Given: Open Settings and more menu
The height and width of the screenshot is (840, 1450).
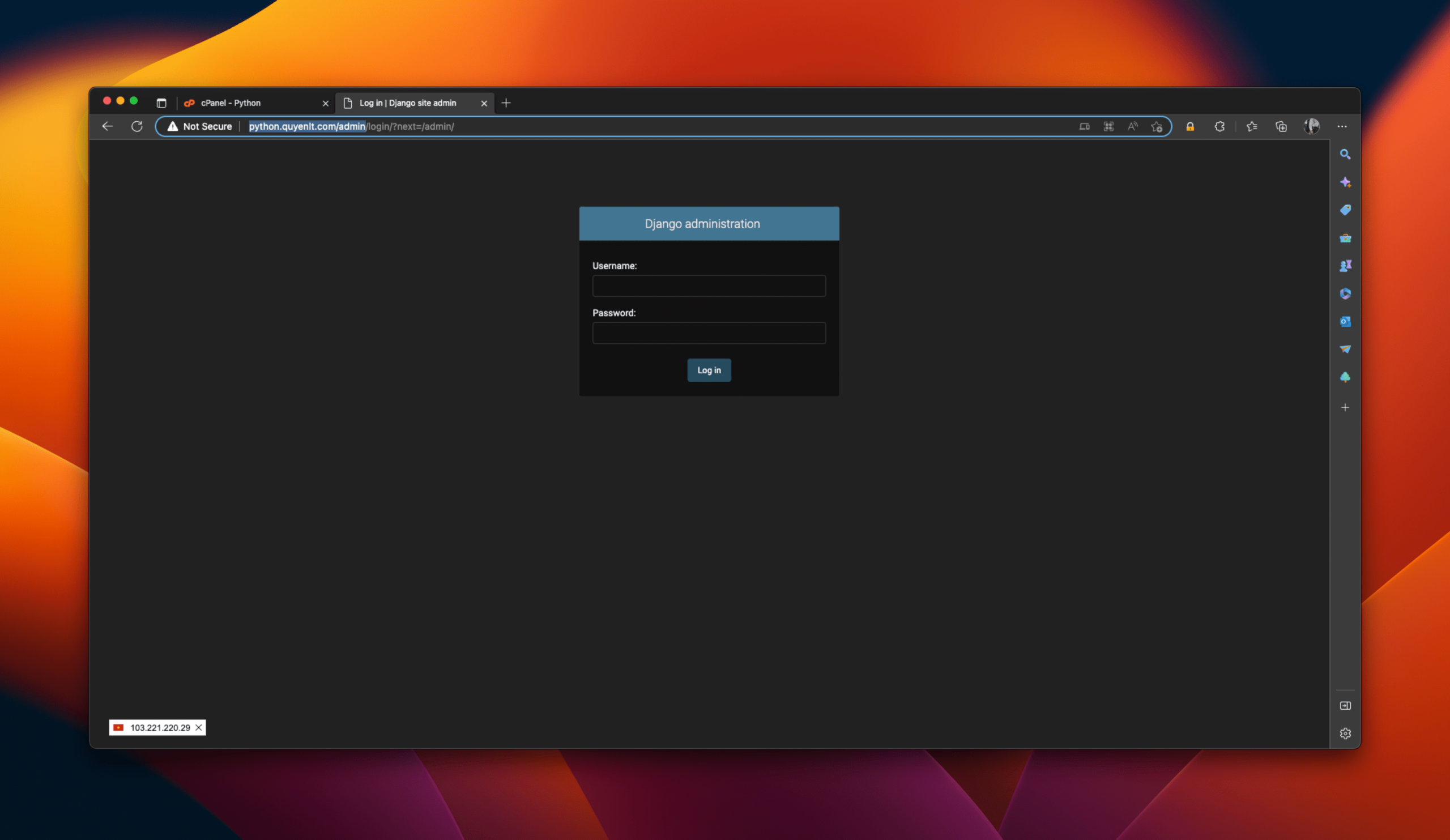Looking at the screenshot, I should click(1342, 126).
